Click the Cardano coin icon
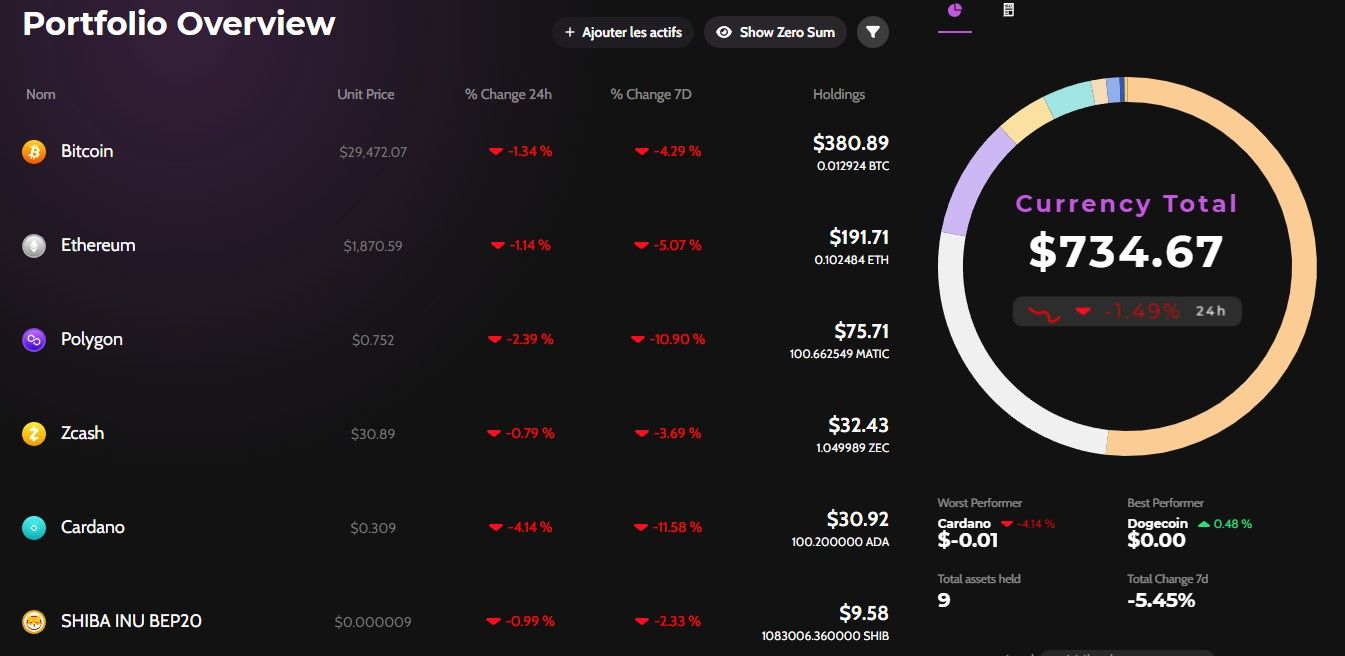 (x=34, y=528)
